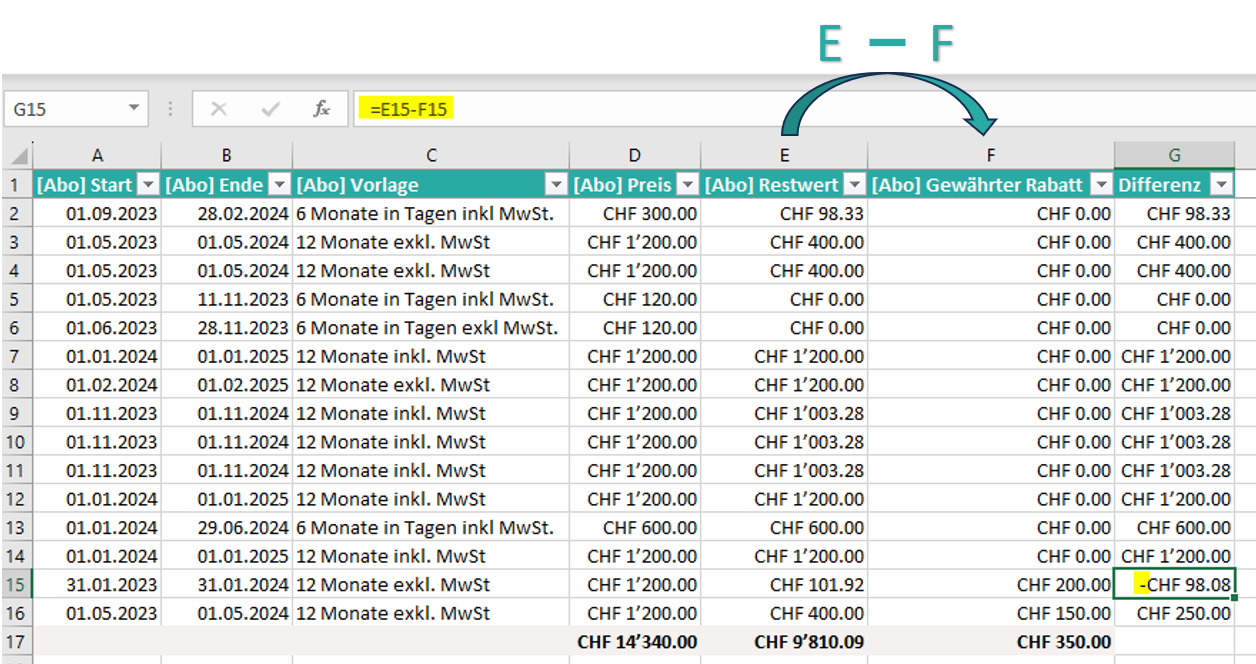Click the formula bar options dots handle
This screenshot has height=664, width=1256.
pyautogui.click(x=170, y=109)
